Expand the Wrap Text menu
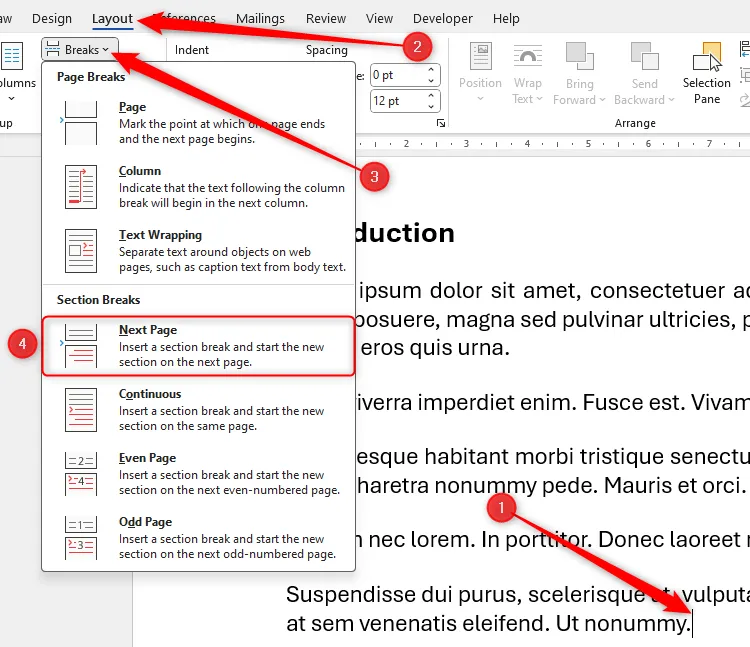Screen dimensions: 750x647 pos(527,98)
